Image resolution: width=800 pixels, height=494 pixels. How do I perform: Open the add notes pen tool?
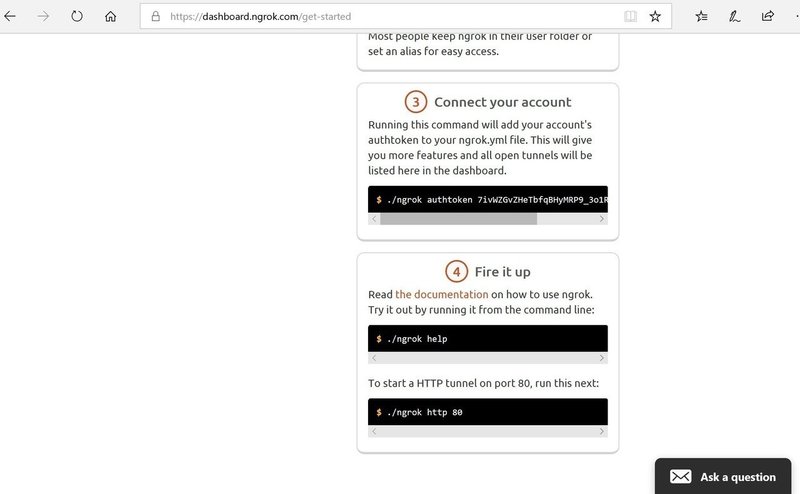pos(734,16)
